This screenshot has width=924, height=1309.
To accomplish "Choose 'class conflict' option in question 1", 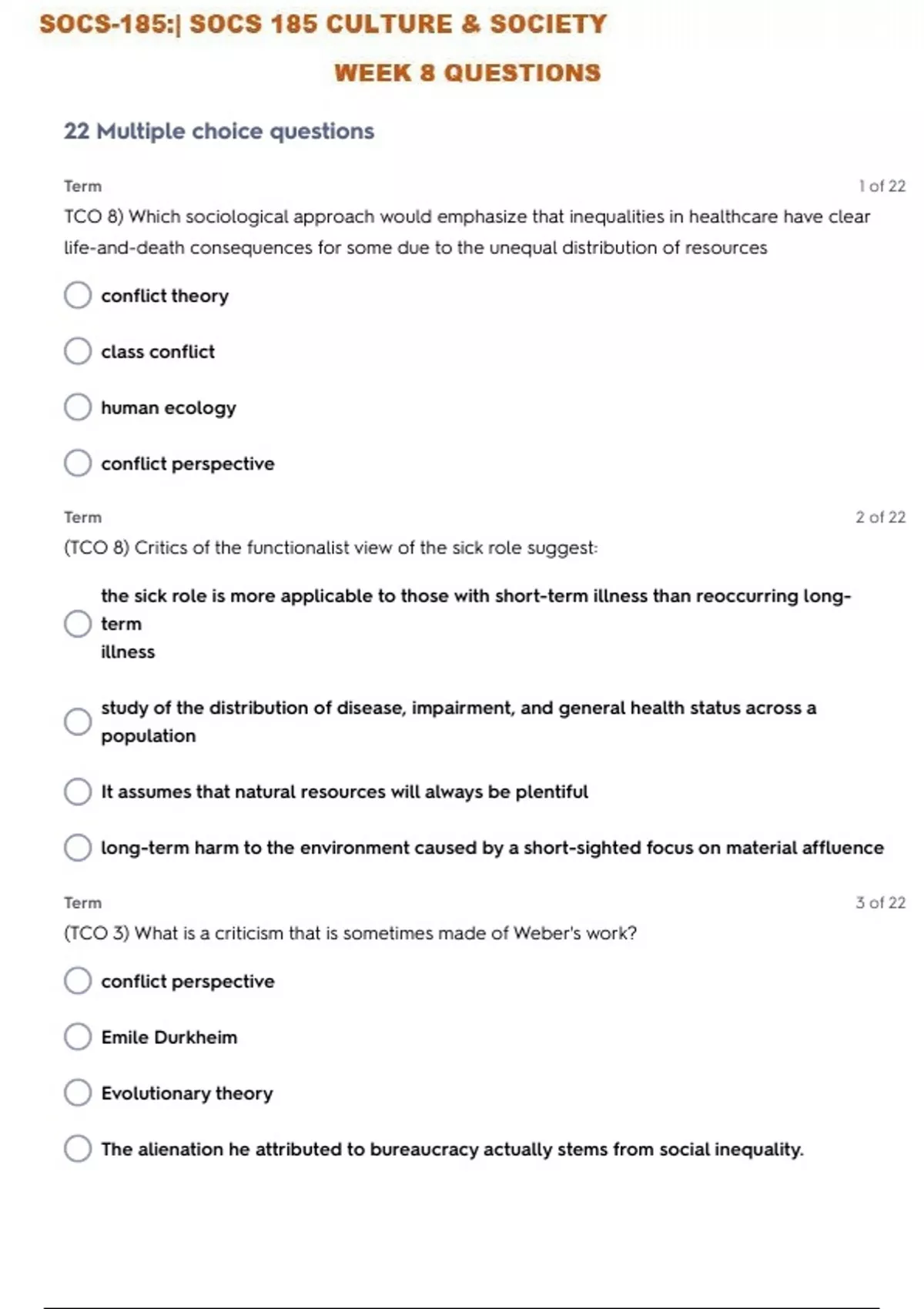I will 78,351.
